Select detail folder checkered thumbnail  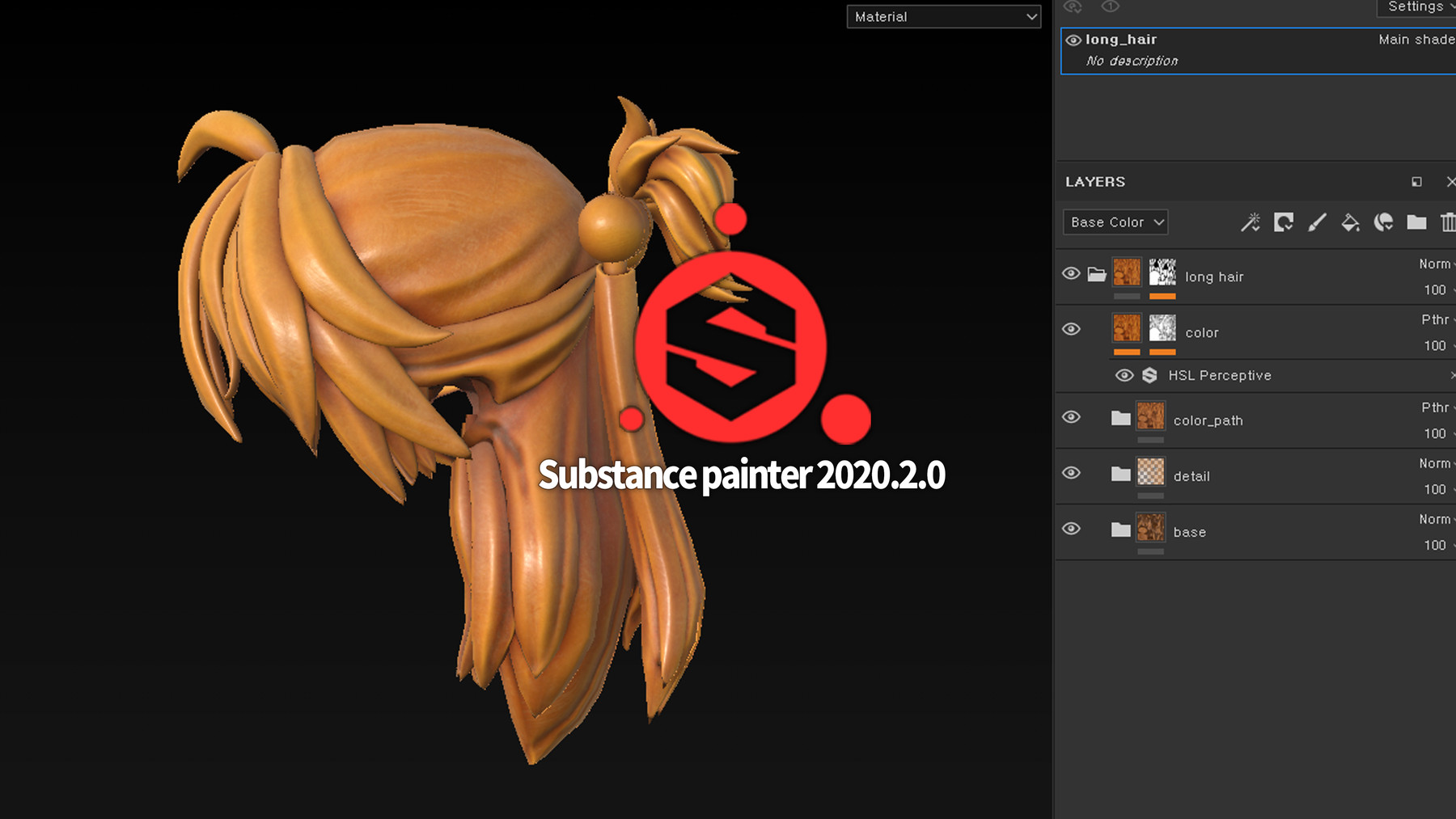(x=1151, y=472)
